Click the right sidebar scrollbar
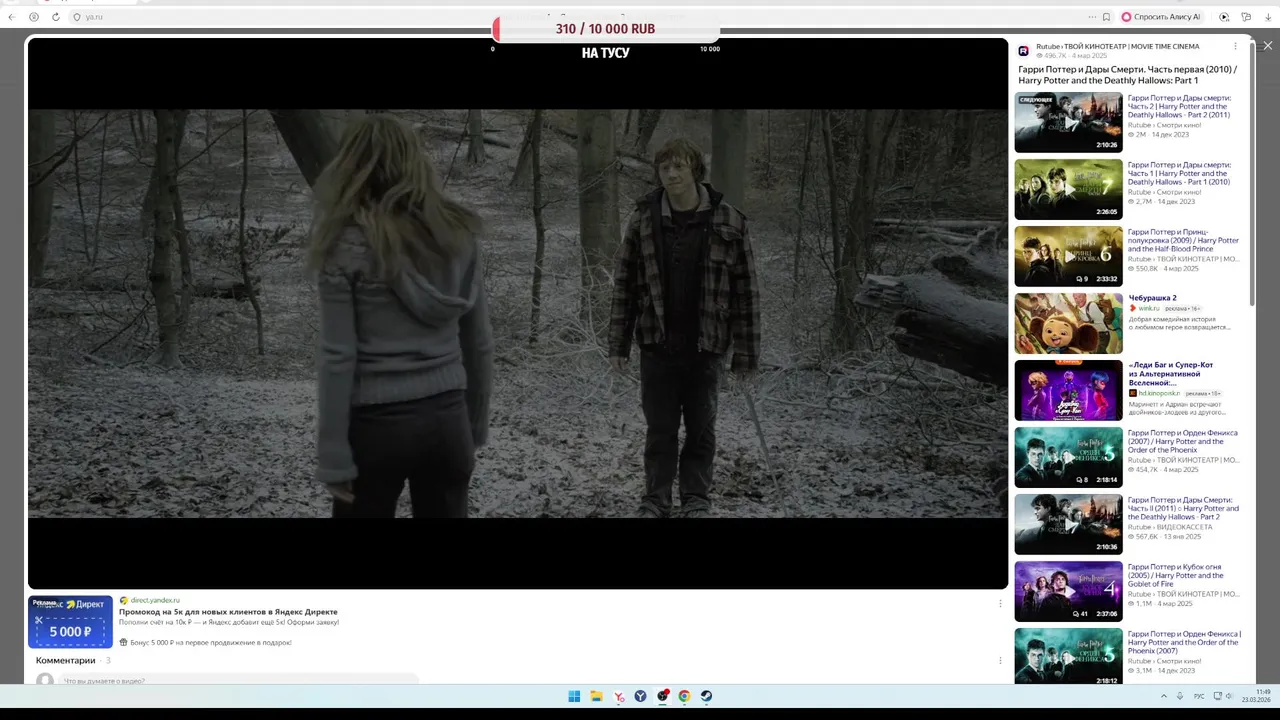Screen dimensions: 1280x720 [1251, 173]
